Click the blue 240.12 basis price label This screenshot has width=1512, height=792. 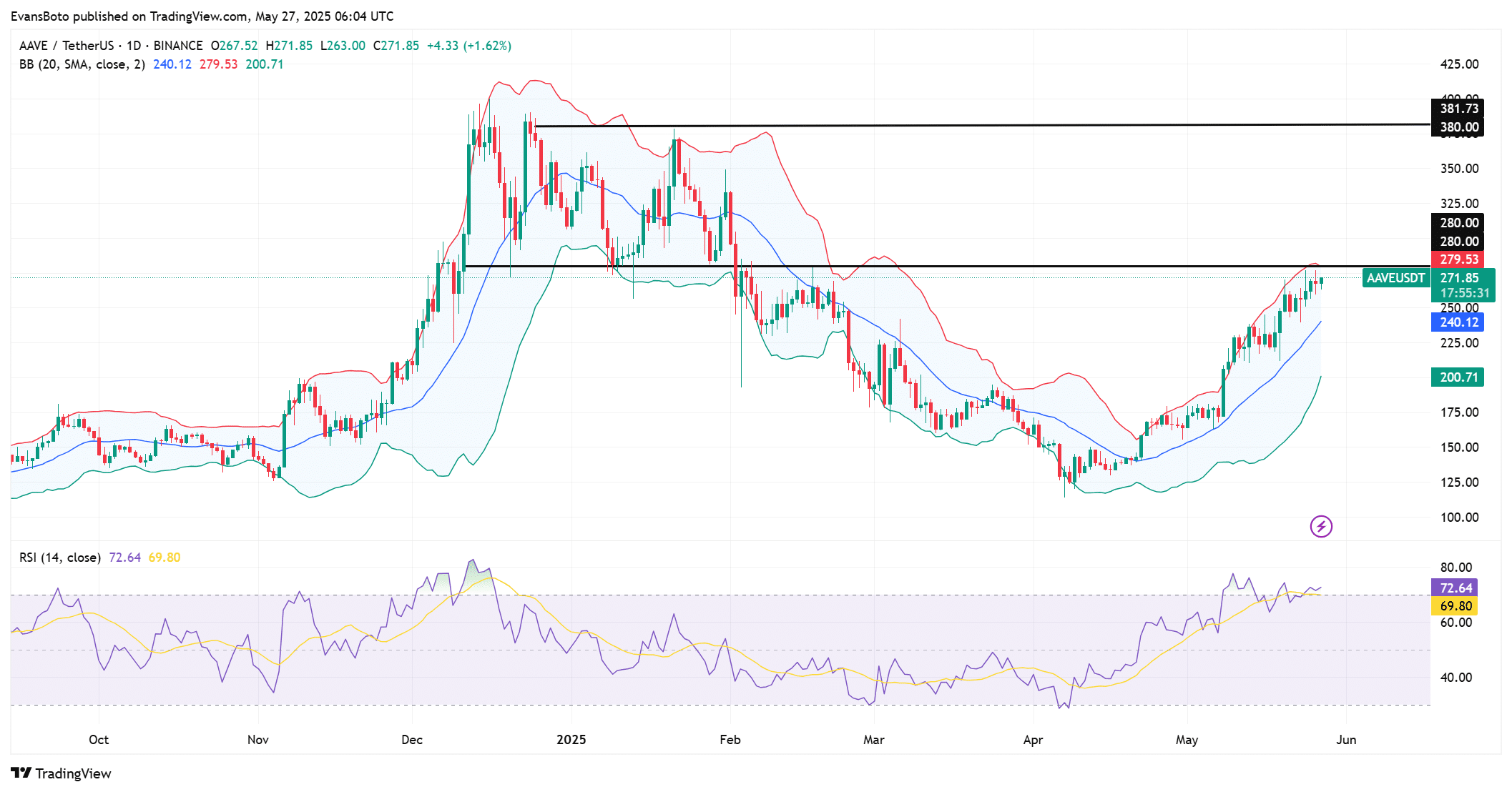(1458, 322)
